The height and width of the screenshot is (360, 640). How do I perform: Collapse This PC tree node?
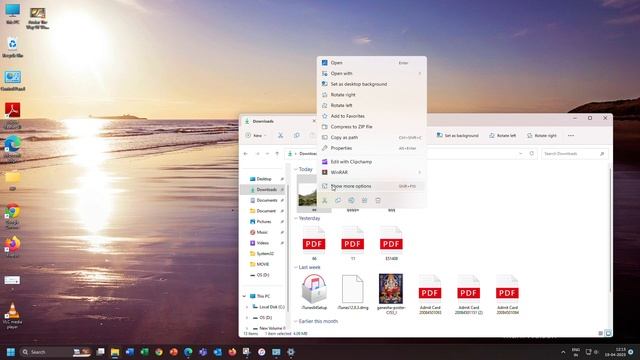244,296
